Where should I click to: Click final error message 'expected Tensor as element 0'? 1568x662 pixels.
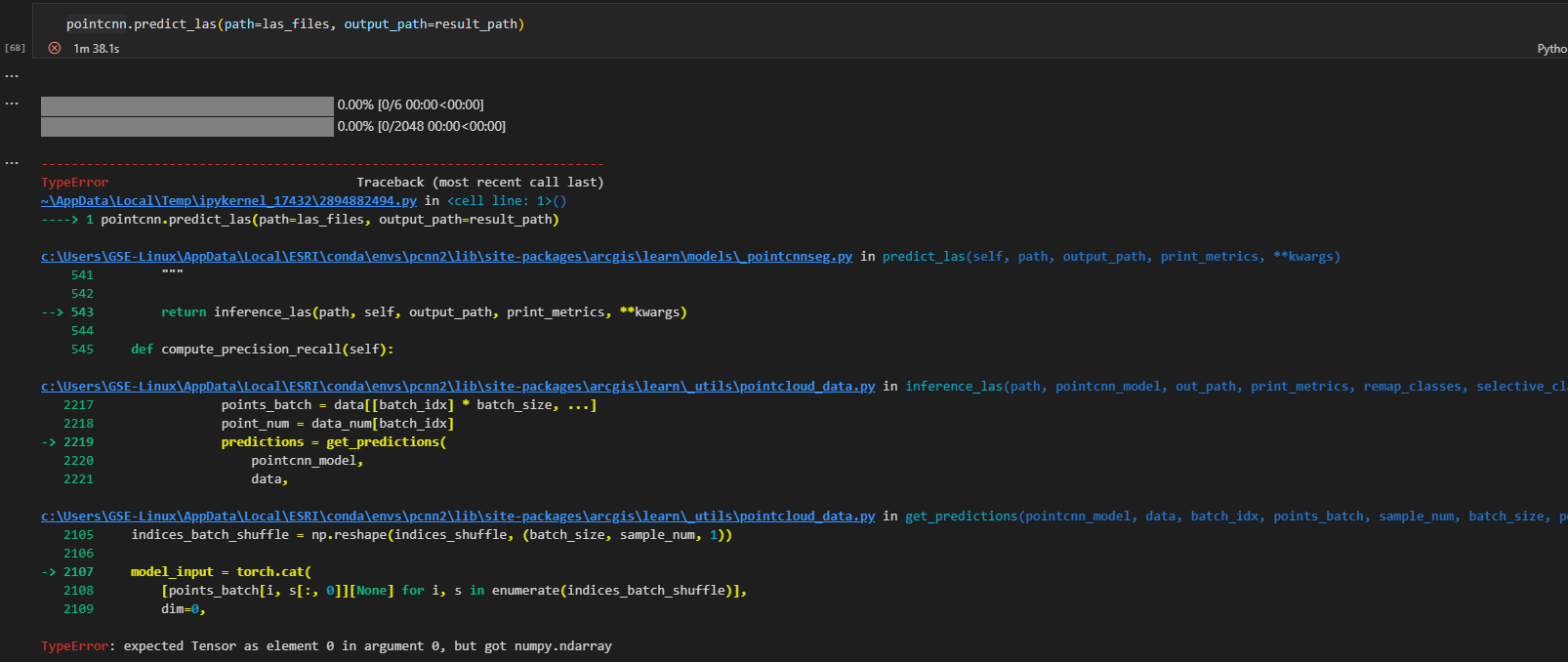point(368,645)
